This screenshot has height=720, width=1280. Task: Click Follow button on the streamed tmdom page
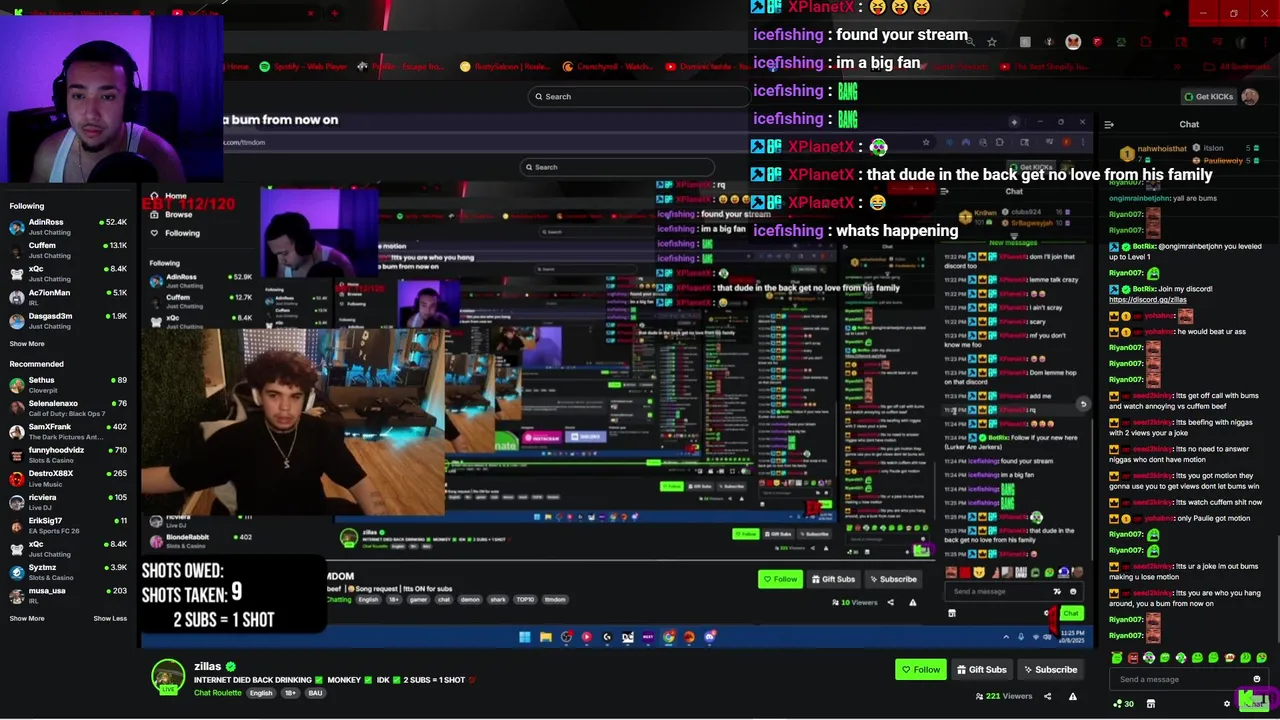780,579
